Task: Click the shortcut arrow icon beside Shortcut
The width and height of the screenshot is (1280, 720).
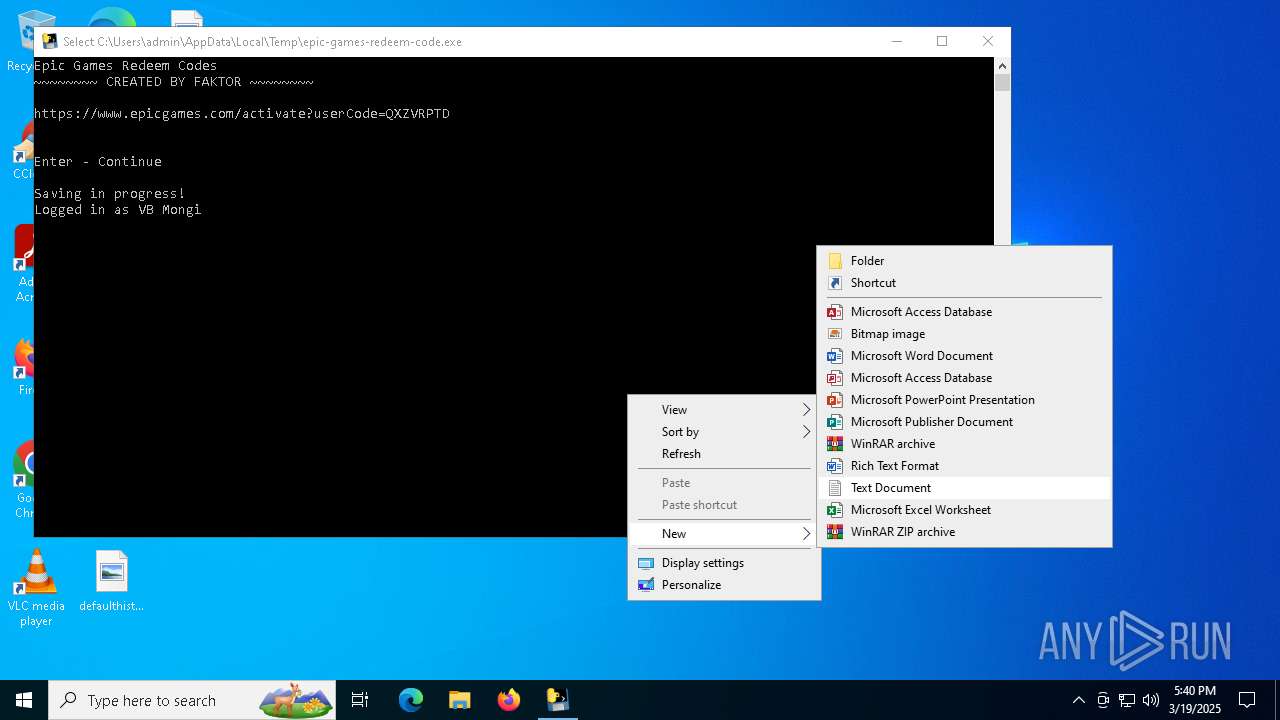Action: tap(835, 283)
